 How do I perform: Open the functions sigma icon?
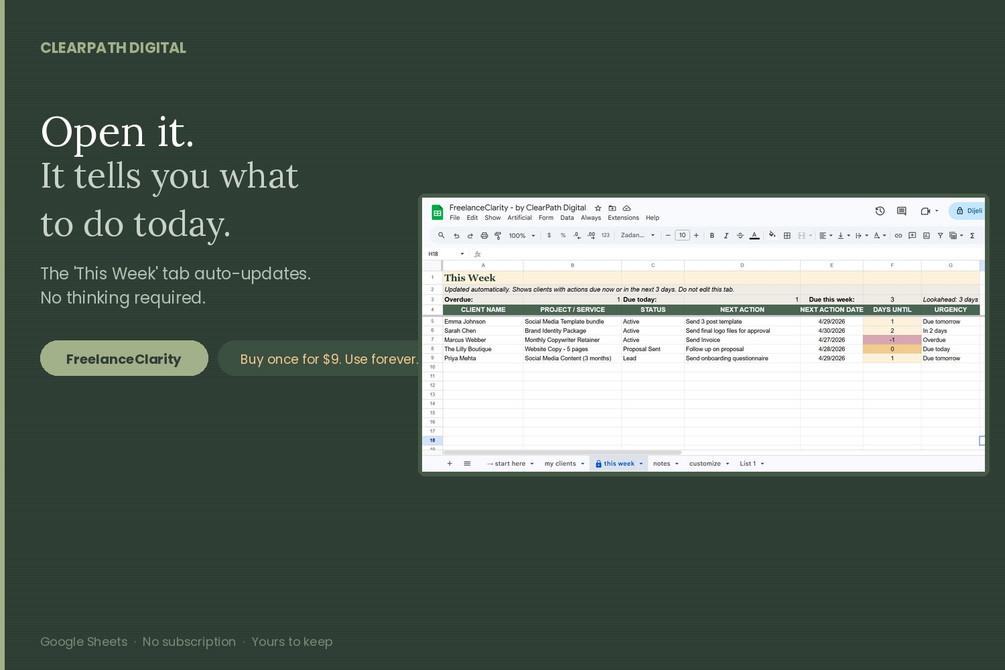972,235
